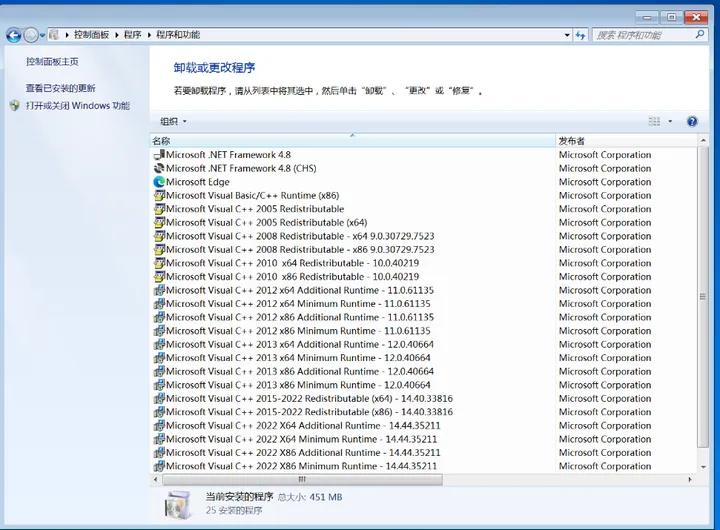Click the horizontal scrollbar thumb
The width and height of the screenshot is (720, 530).
coord(302,479)
